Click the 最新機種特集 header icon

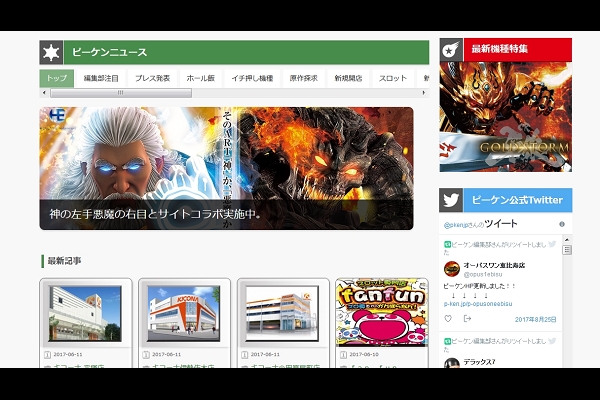tap(452, 49)
